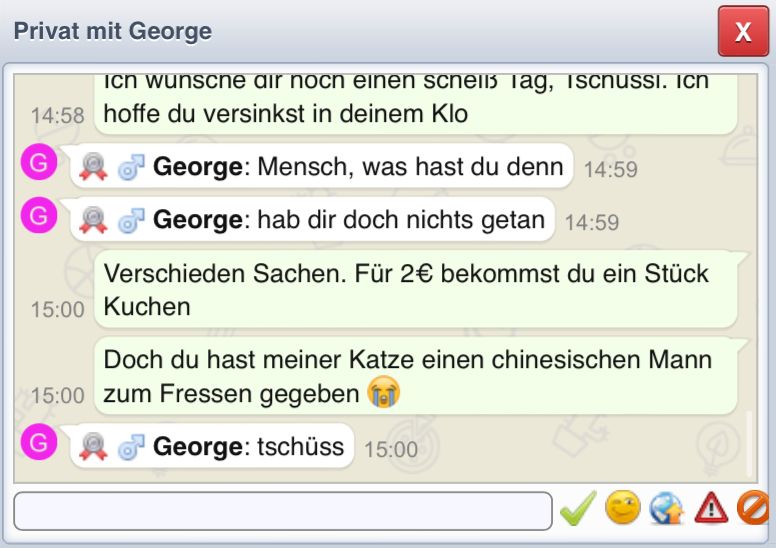Click the globe upload icon

pos(666,509)
